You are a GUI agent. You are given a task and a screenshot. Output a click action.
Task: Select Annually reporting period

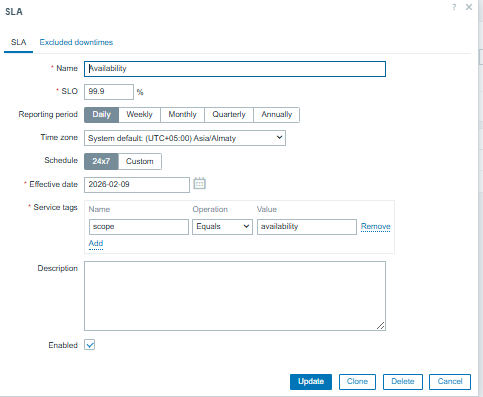(276, 115)
